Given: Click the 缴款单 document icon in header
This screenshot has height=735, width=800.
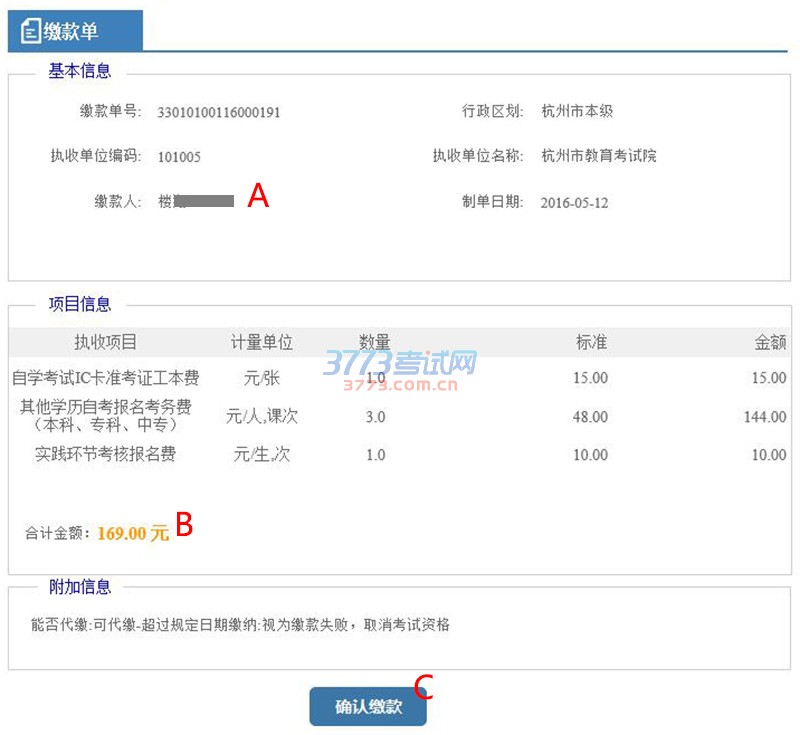Looking at the screenshot, I should 30,32.
